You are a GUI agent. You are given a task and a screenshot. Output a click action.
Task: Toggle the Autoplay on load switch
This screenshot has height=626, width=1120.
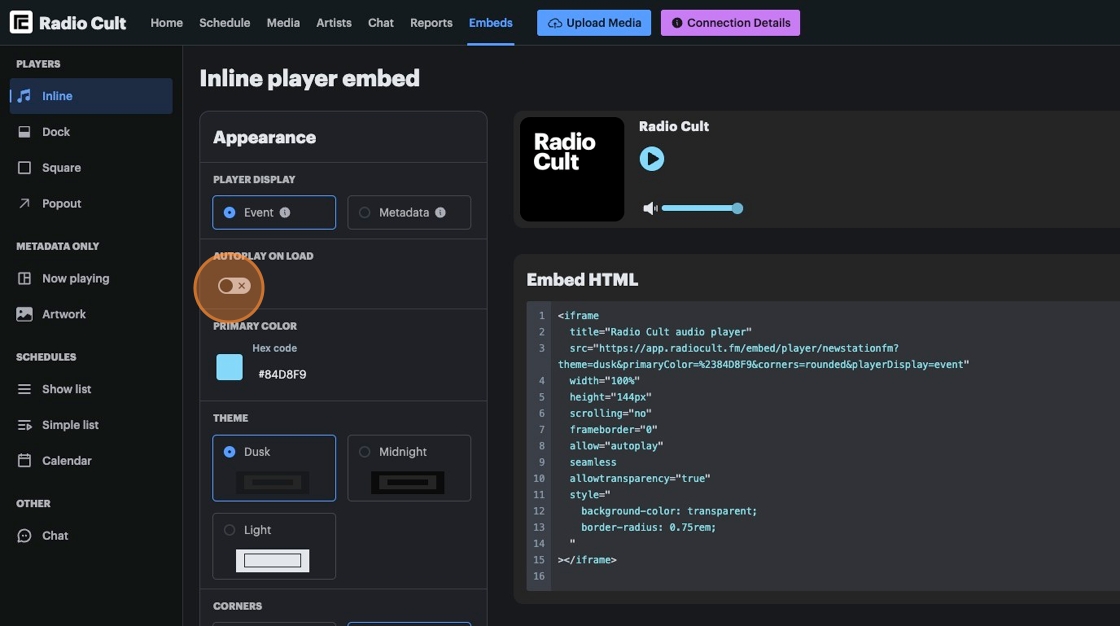coord(234,286)
